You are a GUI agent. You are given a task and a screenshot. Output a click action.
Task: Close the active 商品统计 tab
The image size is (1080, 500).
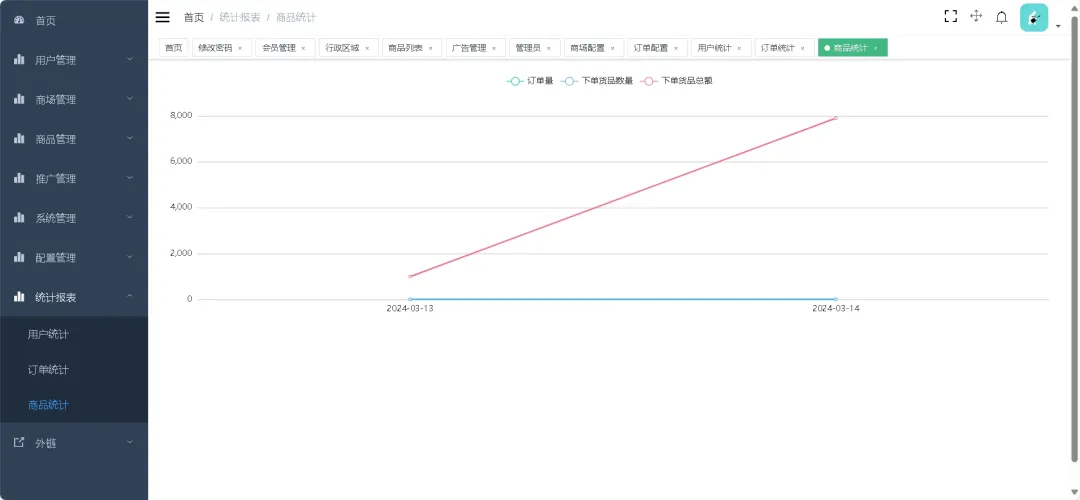[875, 48]
